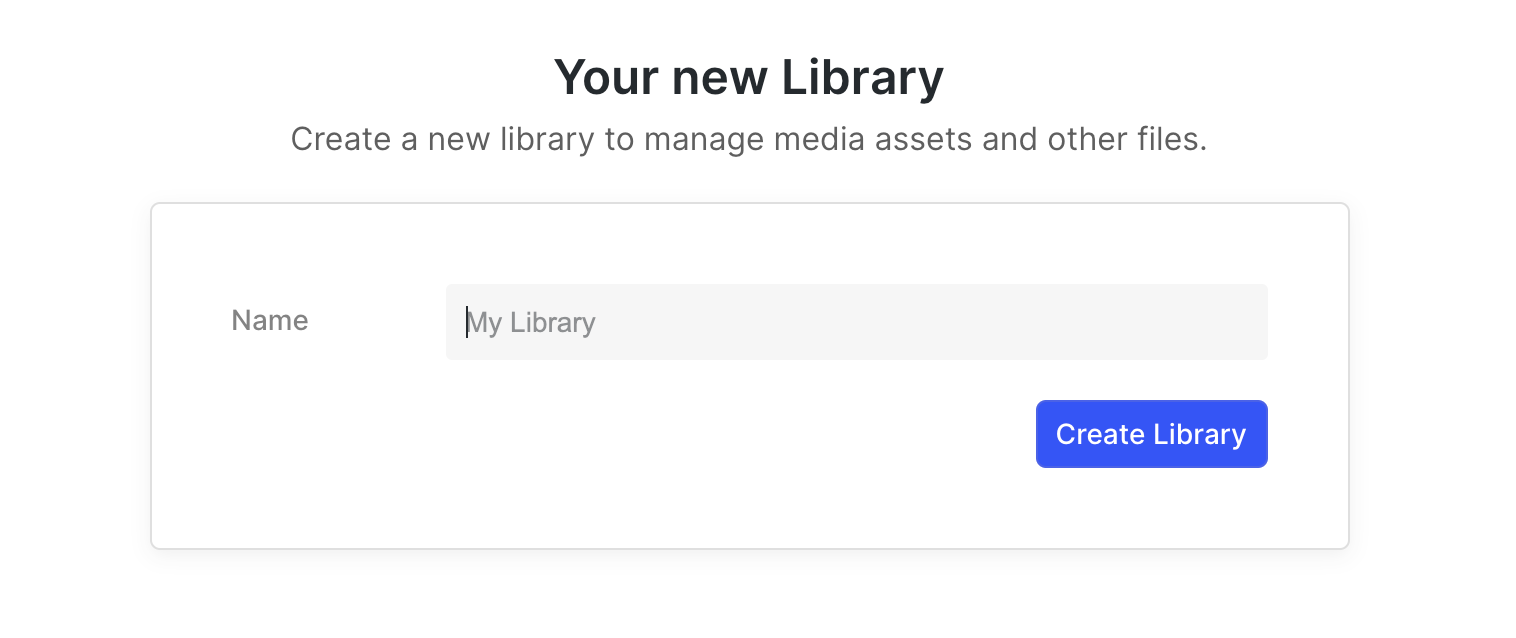The width and height of the screenshot is (1516, 638).
Task: Click the "Your new Library" heading
Action: (748, 78)
